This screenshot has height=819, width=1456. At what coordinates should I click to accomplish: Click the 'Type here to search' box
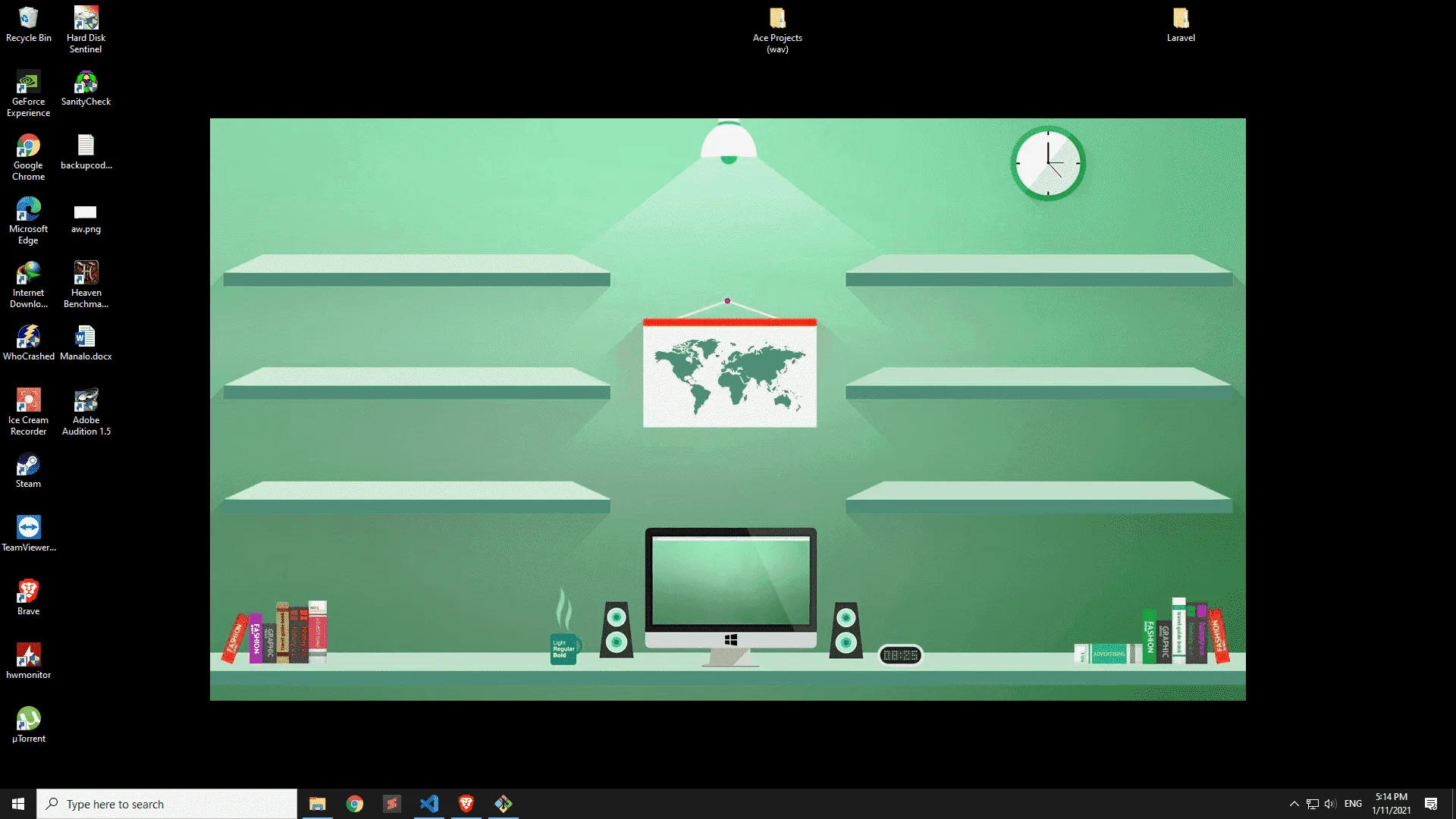click(167, 804)
